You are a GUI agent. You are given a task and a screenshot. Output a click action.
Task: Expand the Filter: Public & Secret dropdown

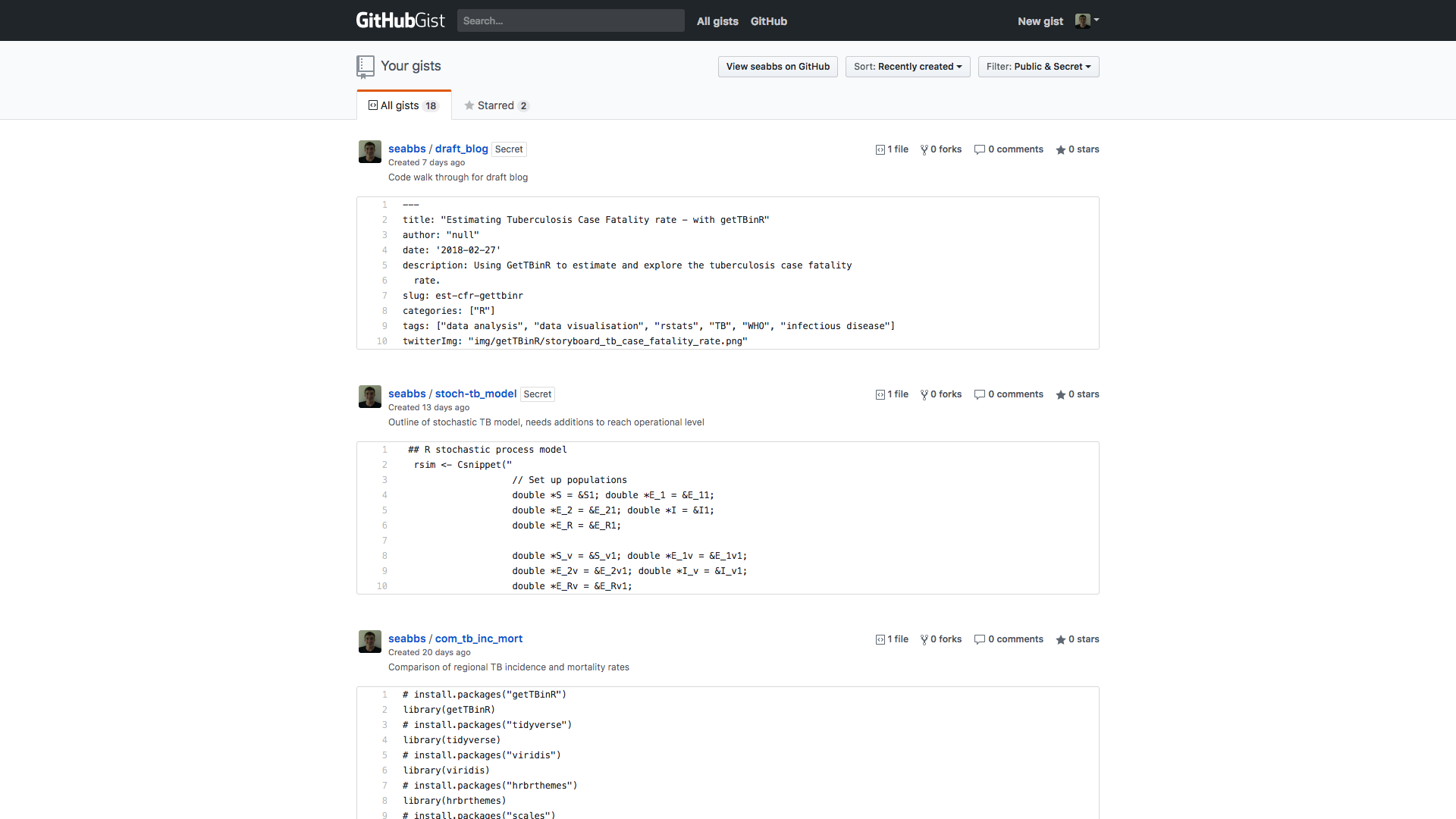(x=1038, y=67)
